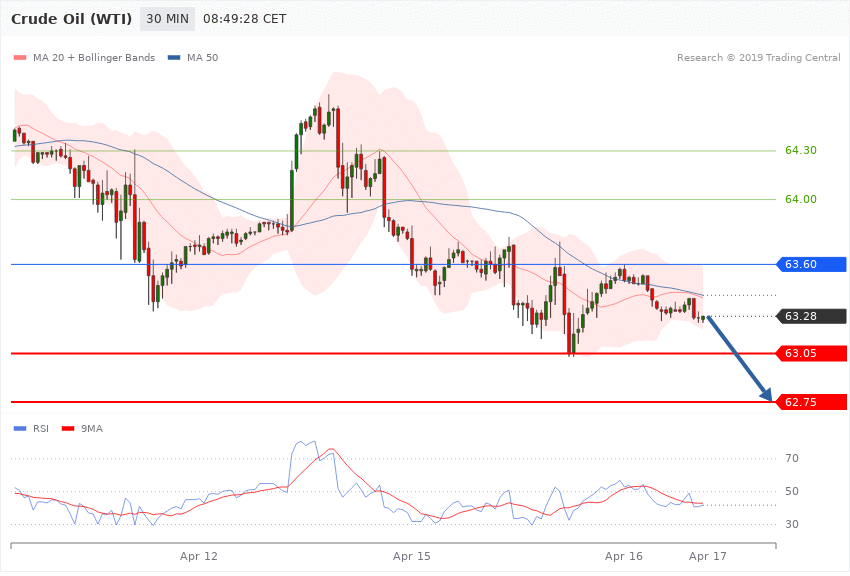Click the red 63.05 support price tag
The width and height of the screenshot is (850, 576).
[x=812, y=353]
